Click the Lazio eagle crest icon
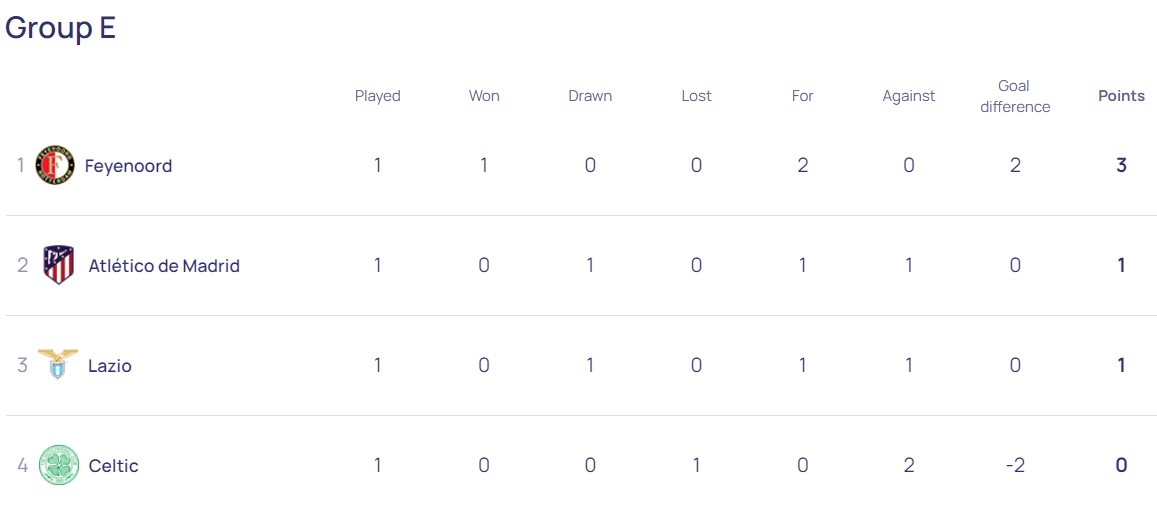The image size is (1157, 505). [x=58, y=365]
